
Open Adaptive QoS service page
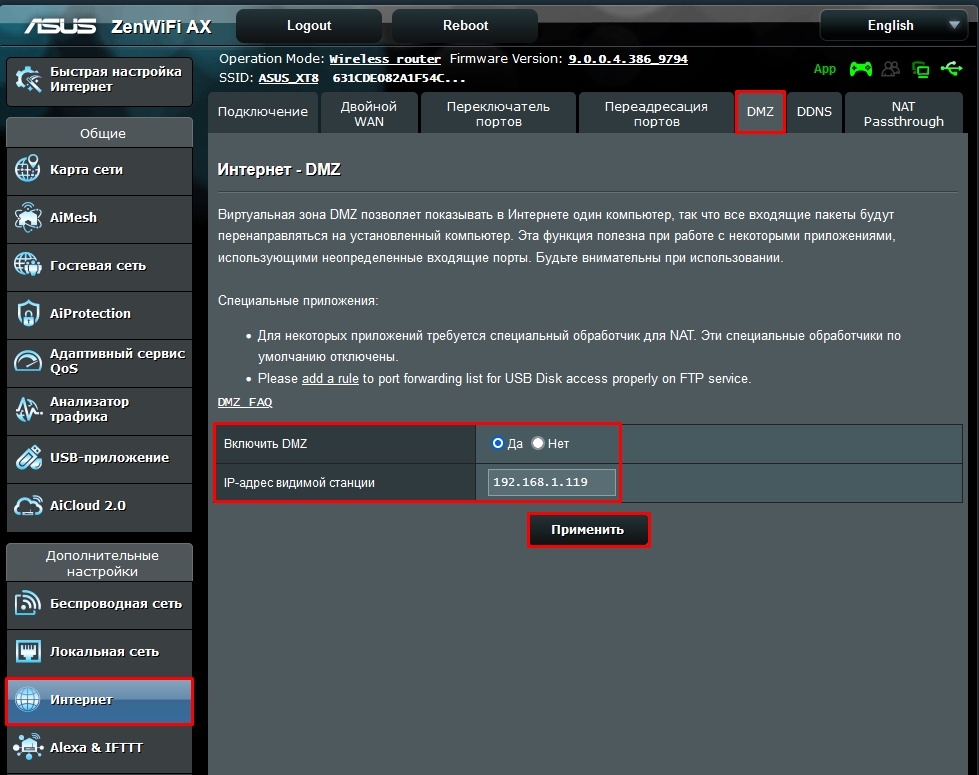pyautogui.click(x=99, y=362)
